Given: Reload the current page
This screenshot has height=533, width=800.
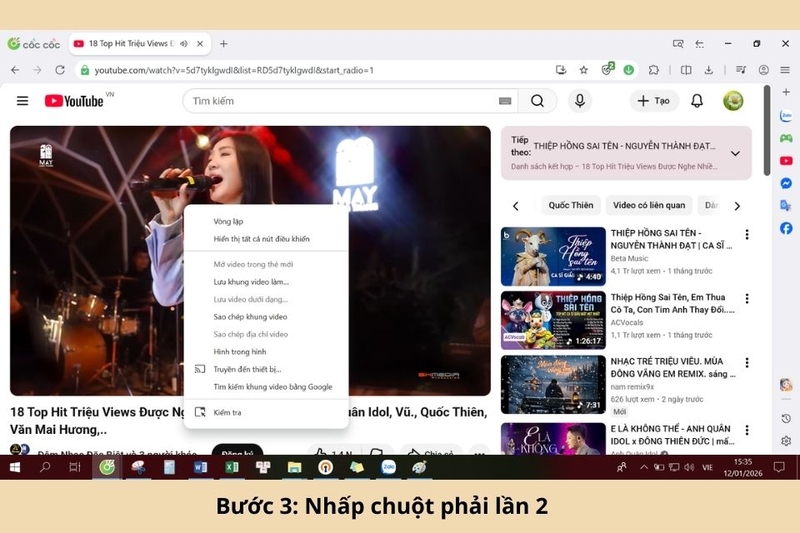Looking at the screenshot, I should pyautogui.click(x=60, y=70).
